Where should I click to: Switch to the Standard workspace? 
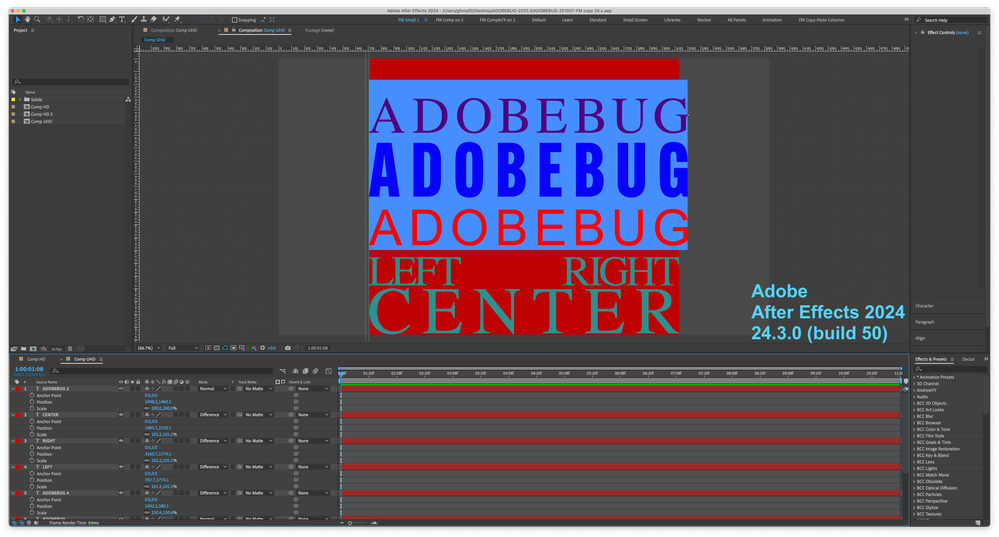coord(598,20)
